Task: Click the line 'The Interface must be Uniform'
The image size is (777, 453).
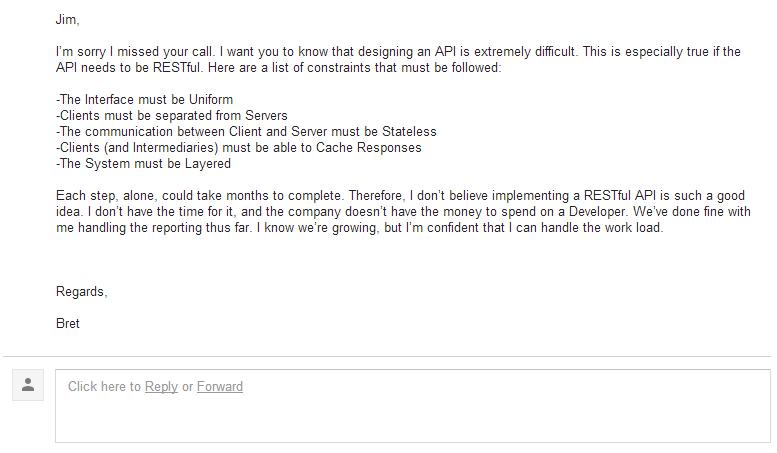Action: coord(144,100)
